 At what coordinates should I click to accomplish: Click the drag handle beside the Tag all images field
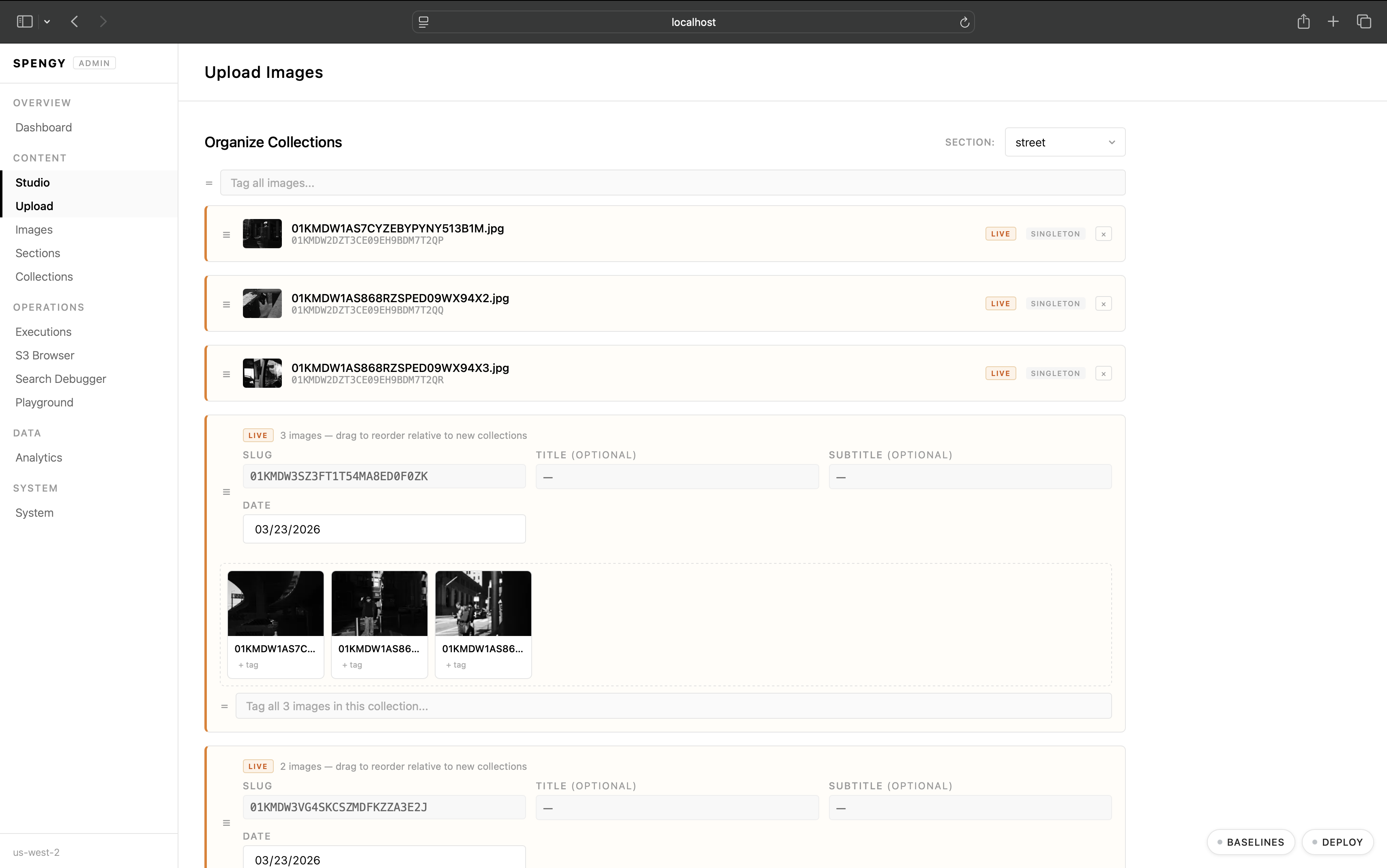click(209, 183)
